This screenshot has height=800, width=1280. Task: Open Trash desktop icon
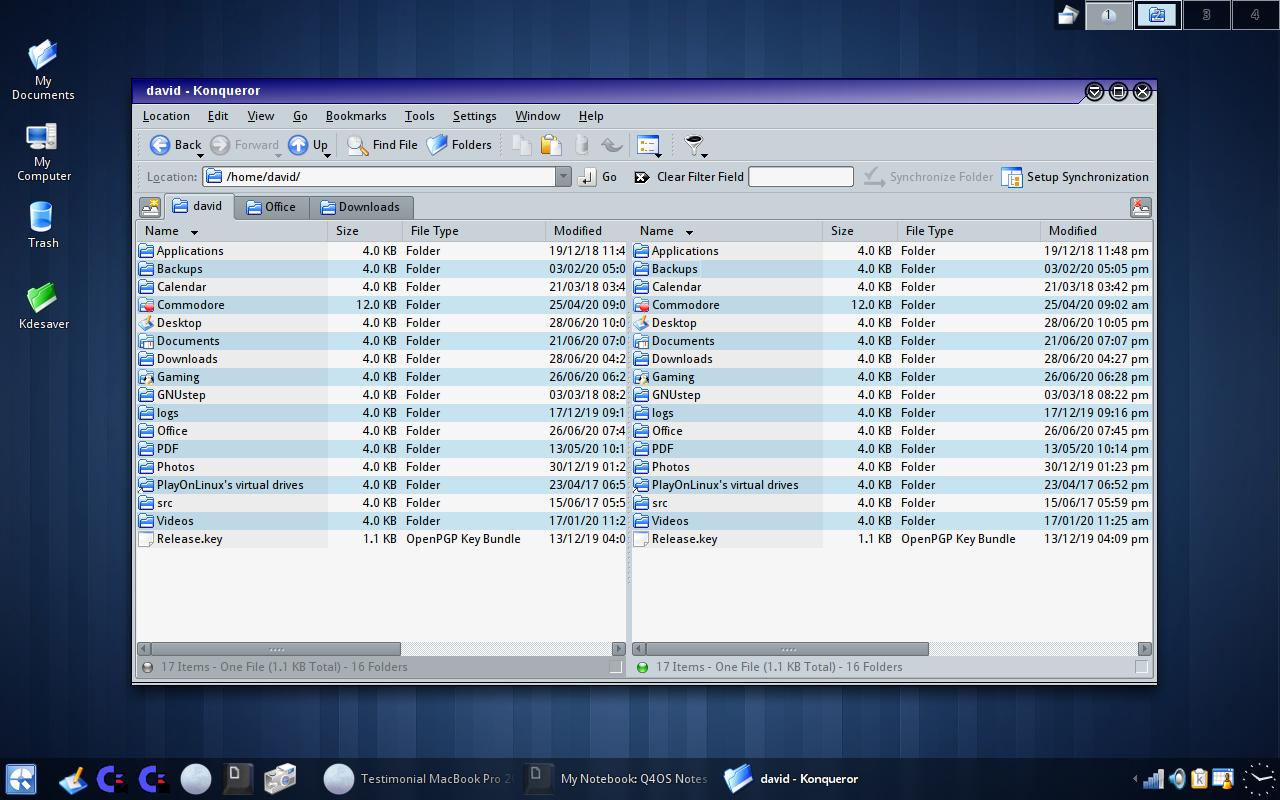(x=42, y=225)
